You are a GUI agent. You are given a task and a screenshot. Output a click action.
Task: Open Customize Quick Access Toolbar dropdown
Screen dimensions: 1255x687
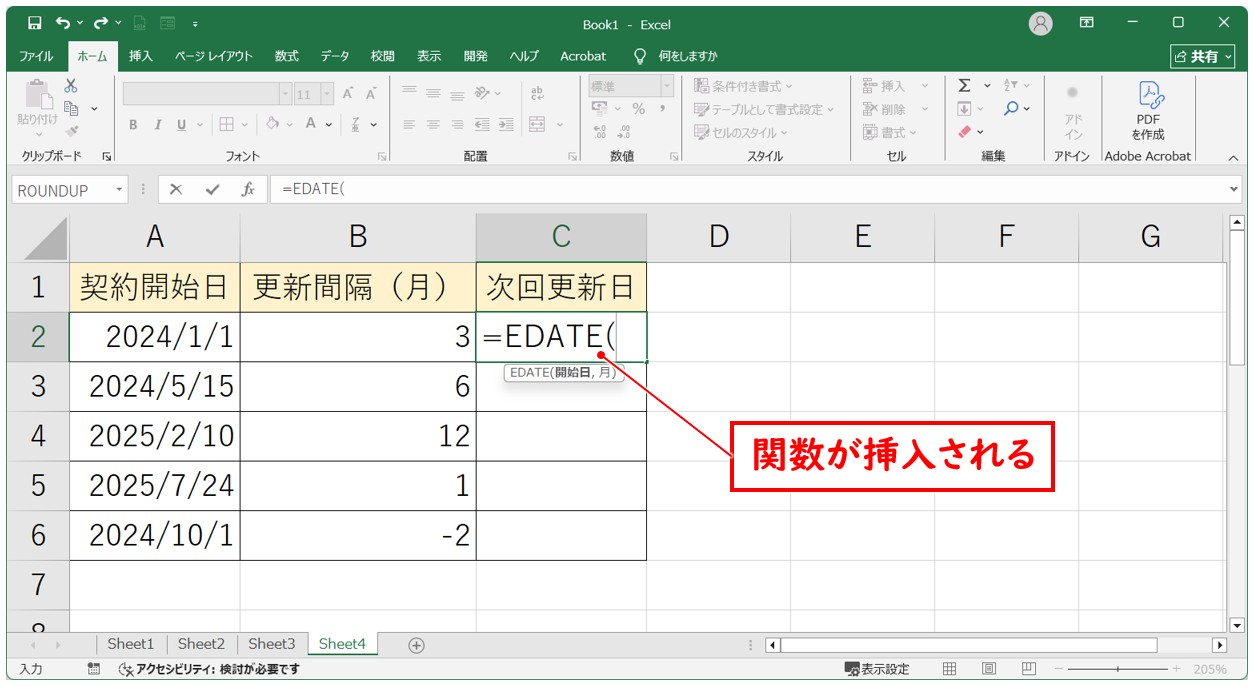[x=194, y=23]
